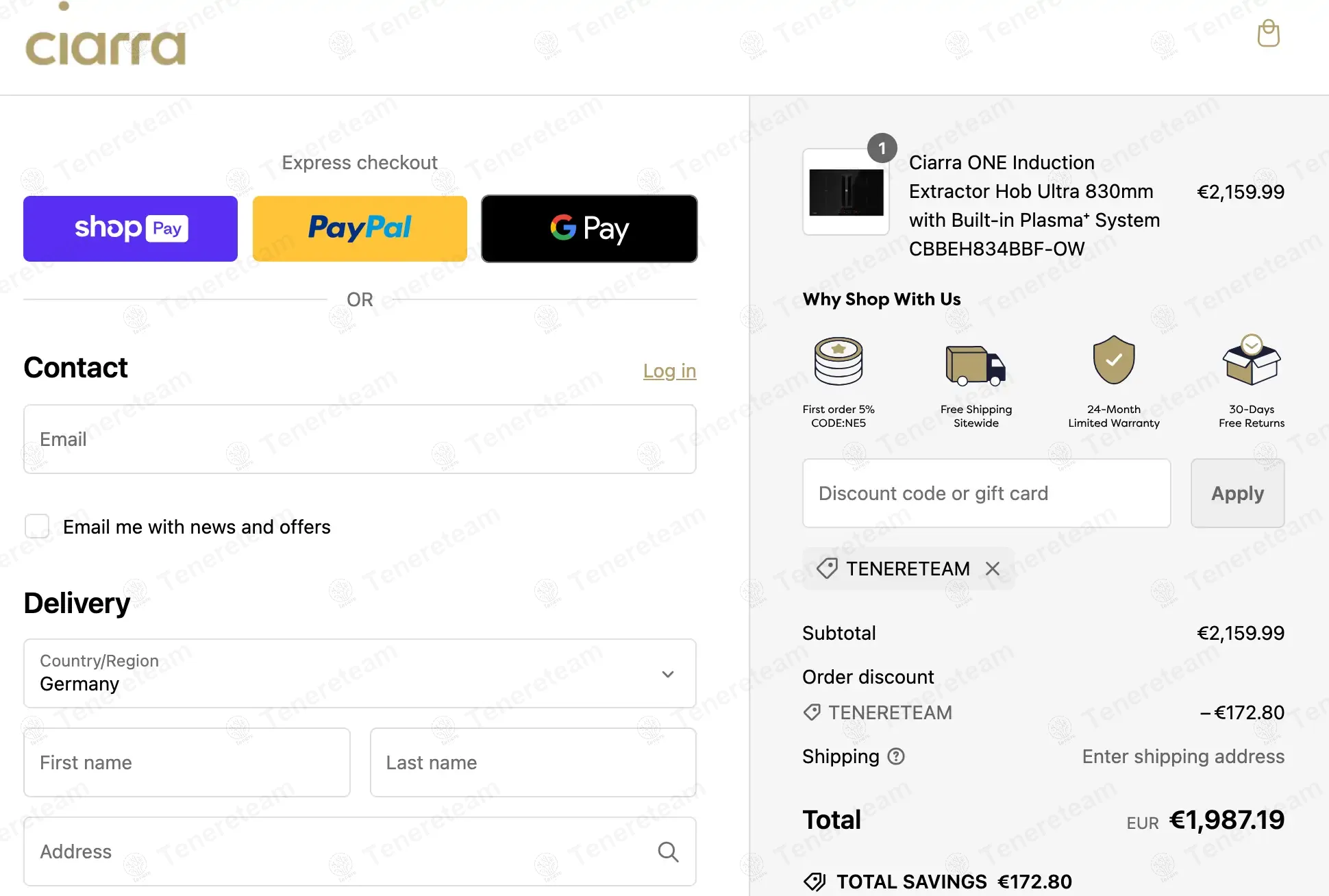The width and height of the screenshot is (1329, 896).
Task: Open the shopping bag cart icon
Action: click(x=1268, y=34)
